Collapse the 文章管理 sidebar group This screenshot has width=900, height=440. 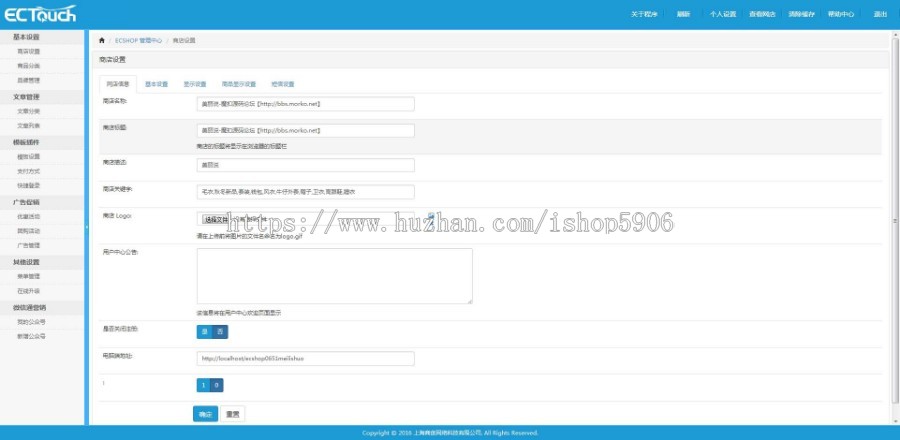click(42, 97)
